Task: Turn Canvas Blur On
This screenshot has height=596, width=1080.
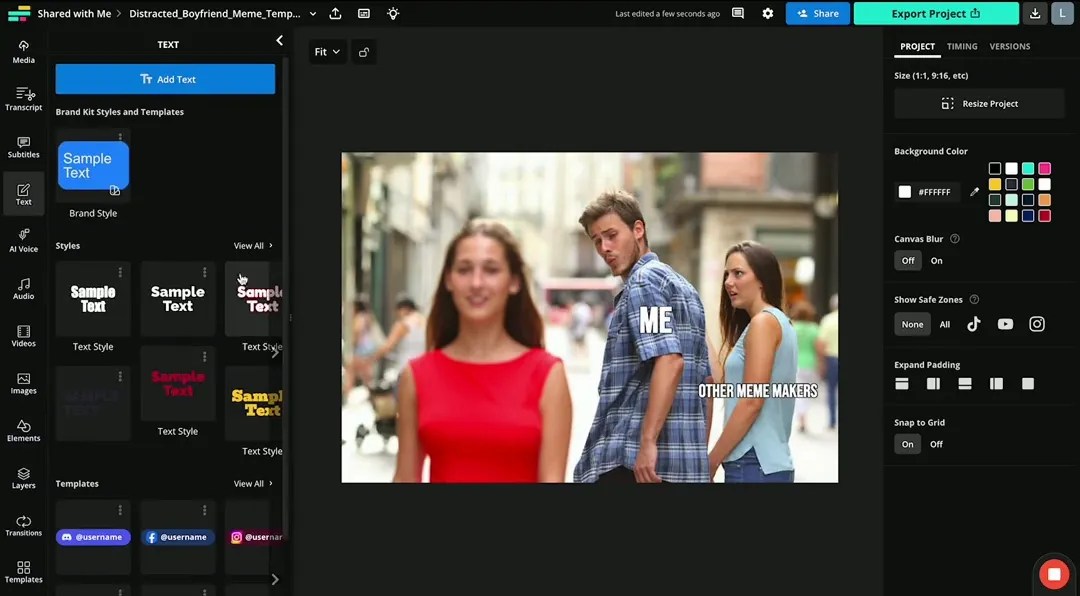Action: click(936, 260)
